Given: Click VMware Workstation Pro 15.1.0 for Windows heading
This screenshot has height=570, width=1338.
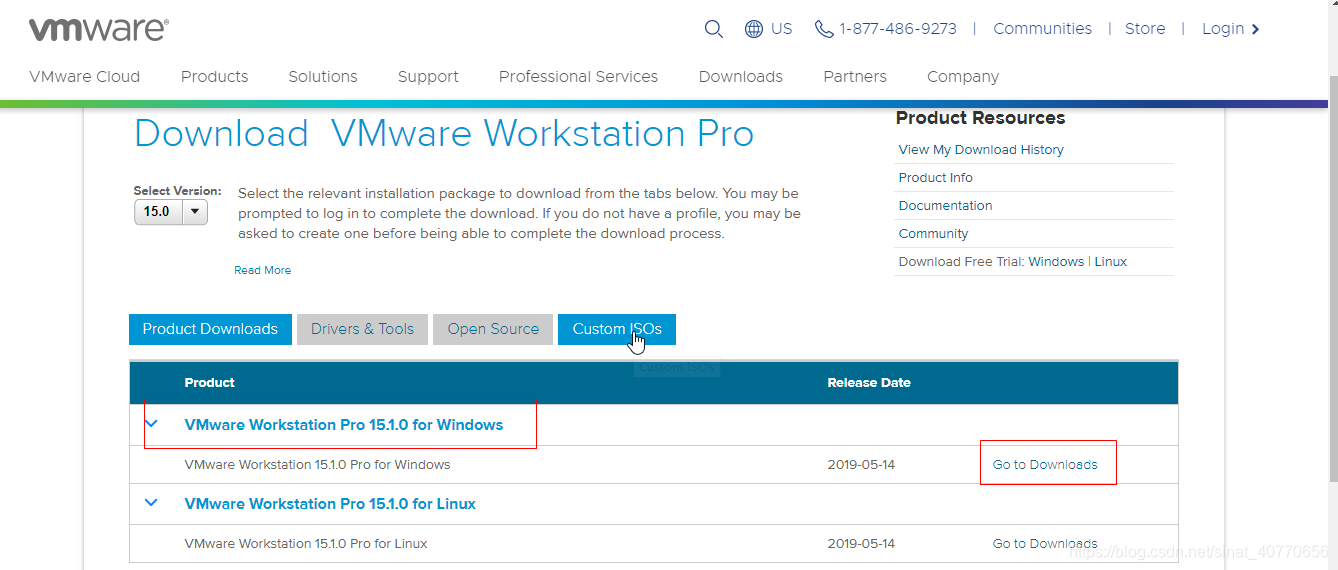Looking at the screenshot, I should [x=344, y=425].
